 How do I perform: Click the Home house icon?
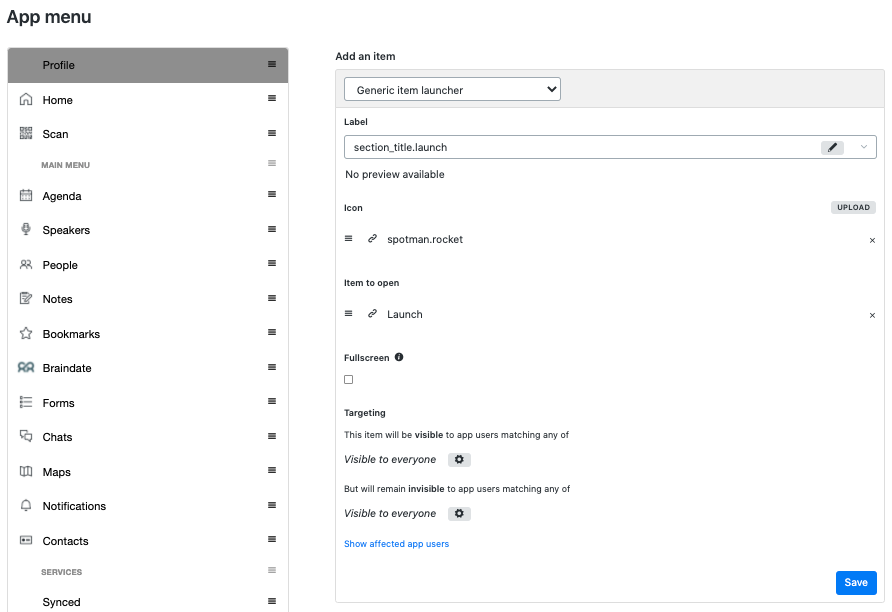click(x=26, y=100)
